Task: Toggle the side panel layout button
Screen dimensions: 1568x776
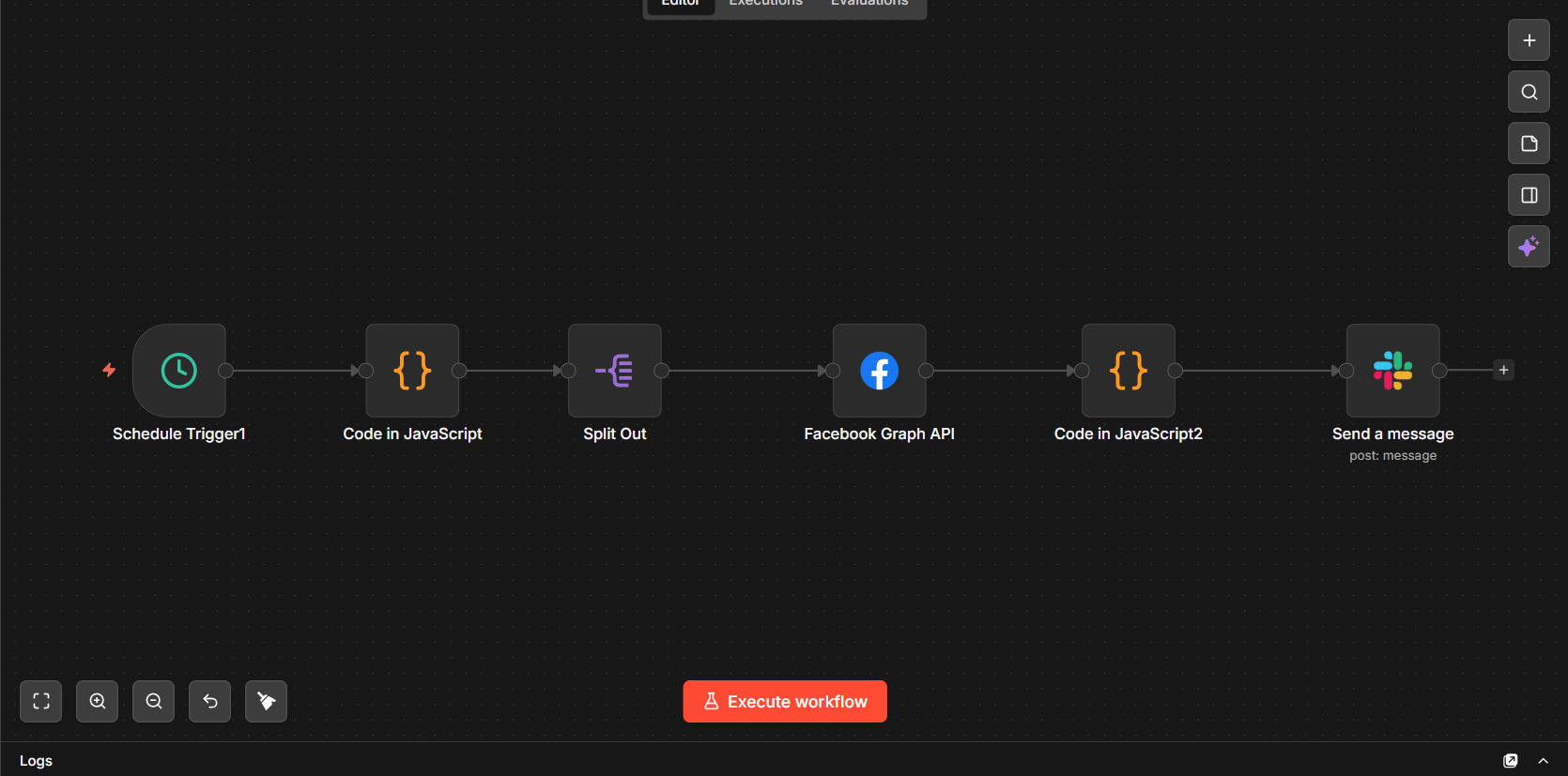Action: (x=1529, y=195)
